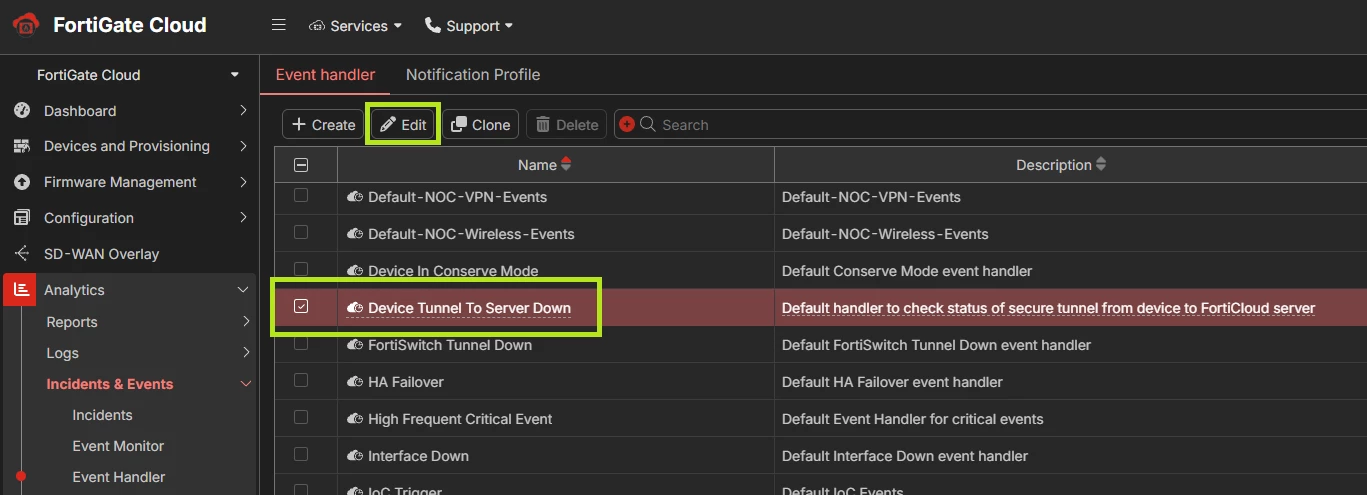Collapse the Analytics section chevron
Image resolution: width=1367 pixels, height=495 pixels.
[243, 290]
